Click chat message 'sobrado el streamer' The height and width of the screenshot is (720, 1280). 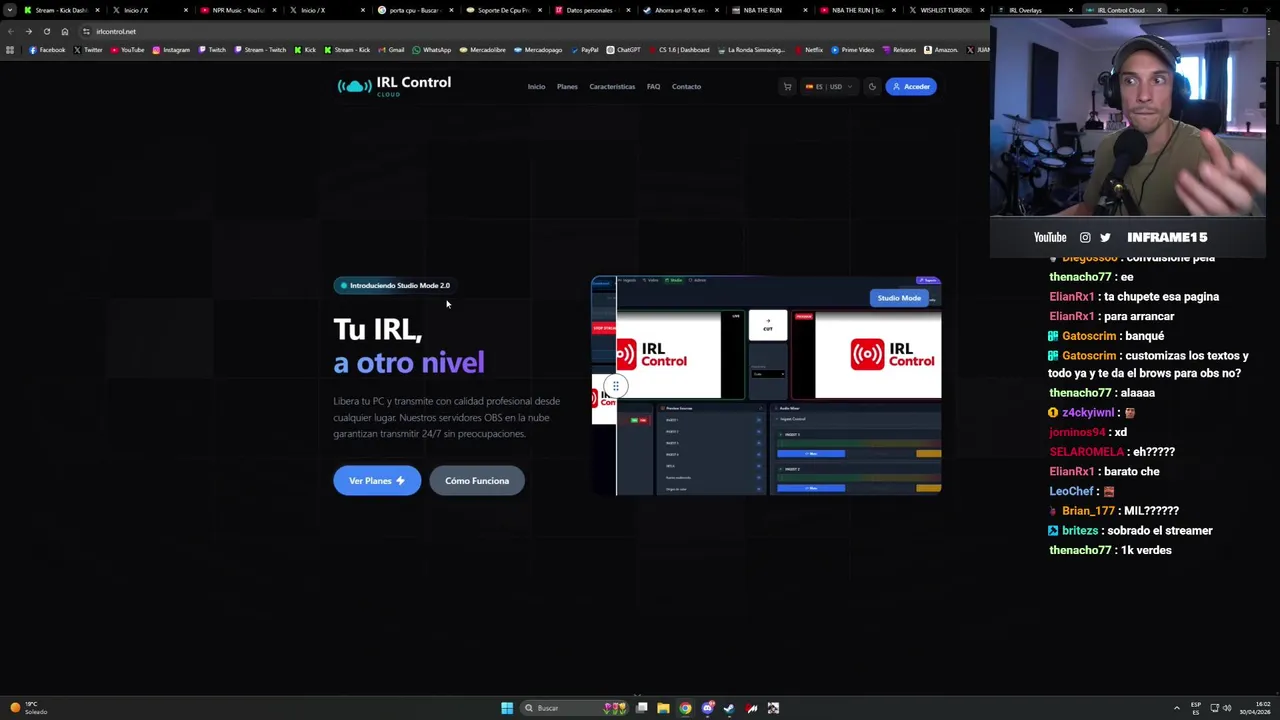1160,531
